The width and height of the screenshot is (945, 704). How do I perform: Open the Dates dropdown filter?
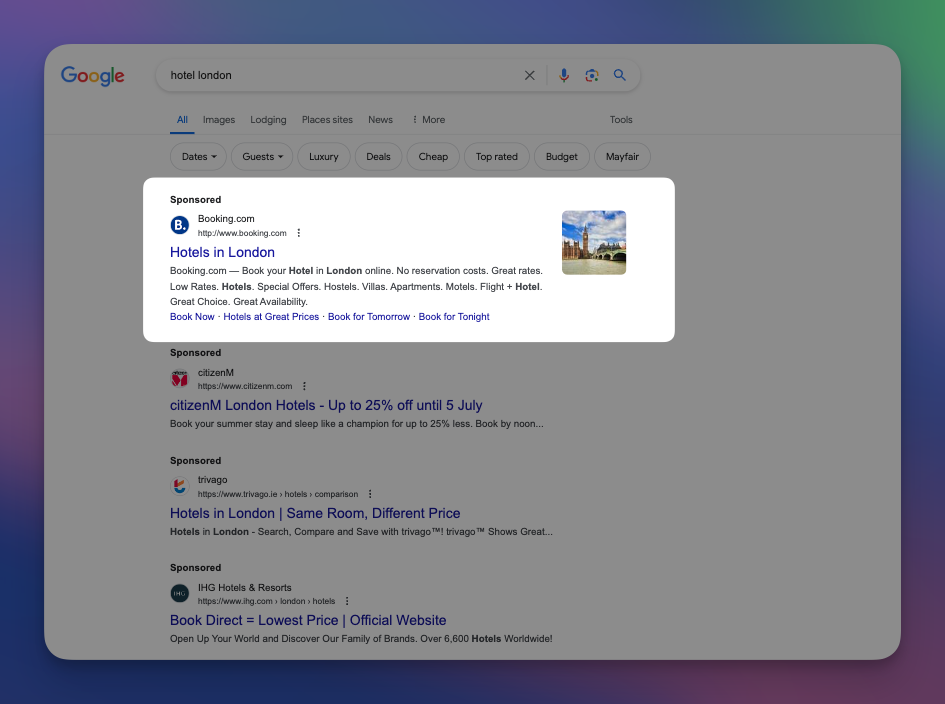198,157
